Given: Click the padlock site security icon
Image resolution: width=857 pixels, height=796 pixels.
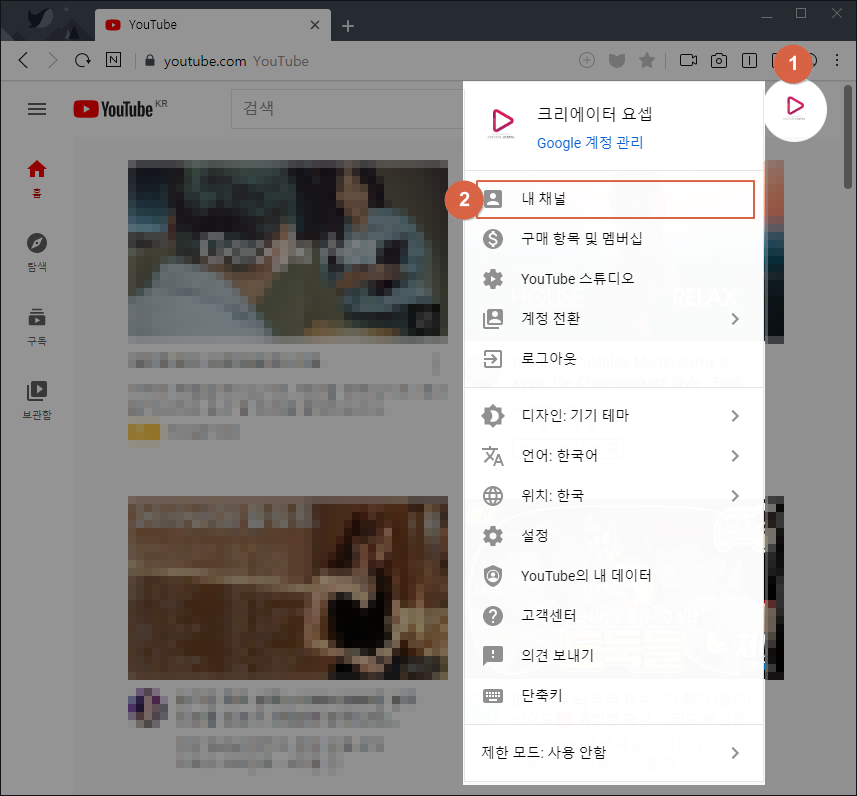Looking at the screenshot, I should [x=150, y=60].
